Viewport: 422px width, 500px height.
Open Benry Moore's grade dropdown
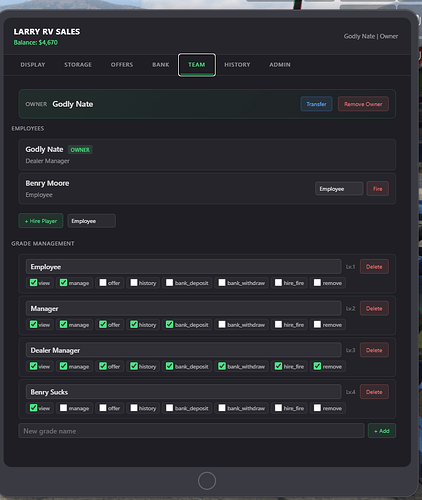tap(339, 189)
